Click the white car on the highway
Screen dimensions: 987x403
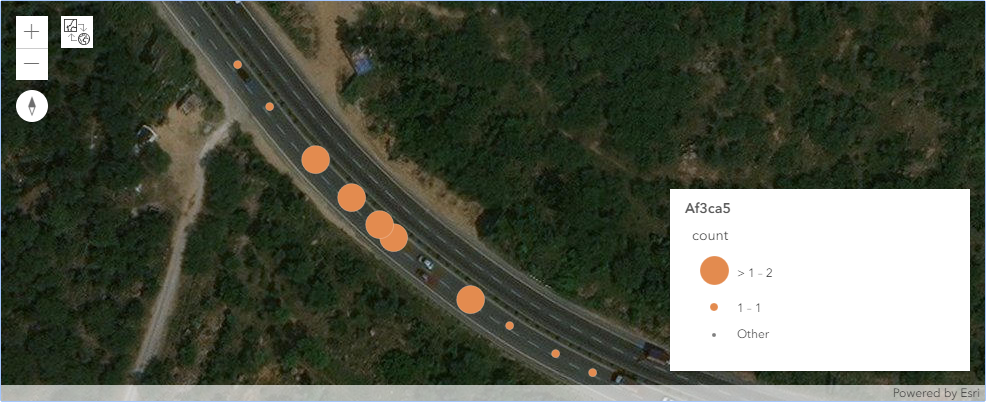[426, 263]
